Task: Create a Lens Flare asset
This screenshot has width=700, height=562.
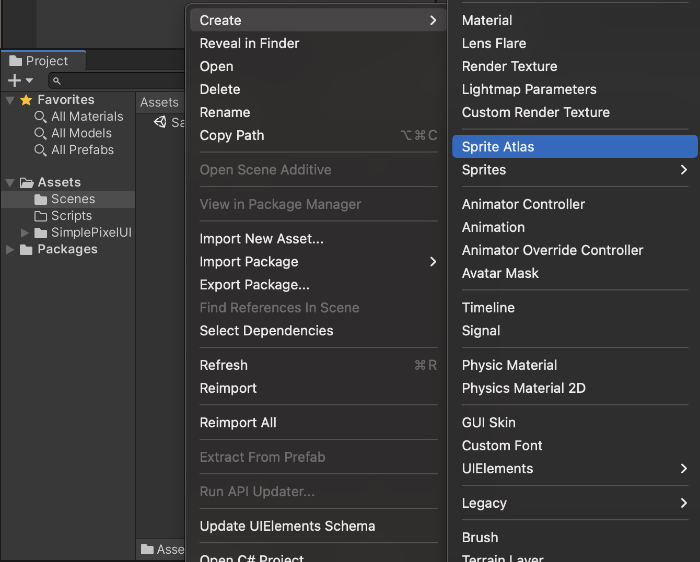Action: [x=575, y=43]
